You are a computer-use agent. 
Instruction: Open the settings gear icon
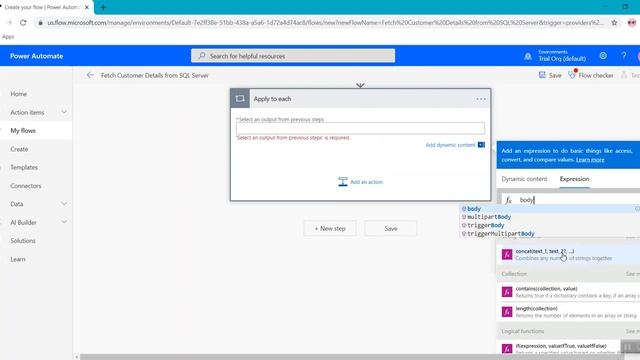coord(603,56)
